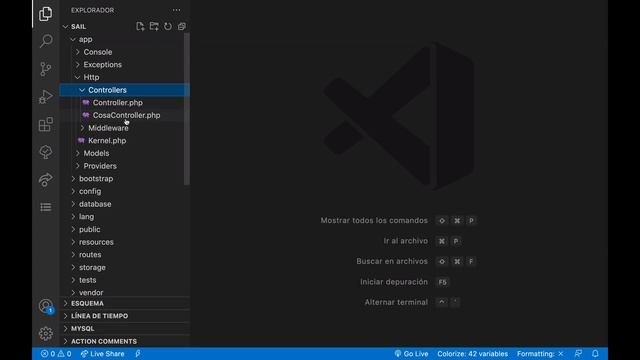Click the feedback icon in status bar
The height and width of the screenshot is (360, 640).
point(578,354)
